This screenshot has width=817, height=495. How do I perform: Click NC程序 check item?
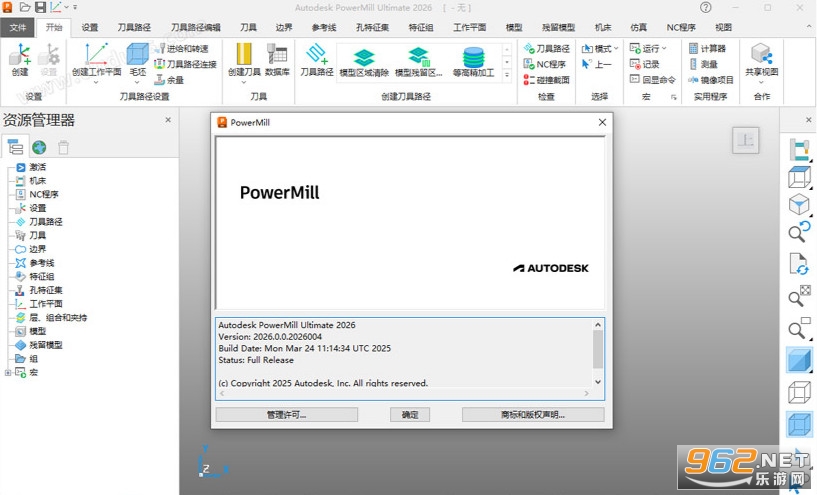tap(544, 64)
